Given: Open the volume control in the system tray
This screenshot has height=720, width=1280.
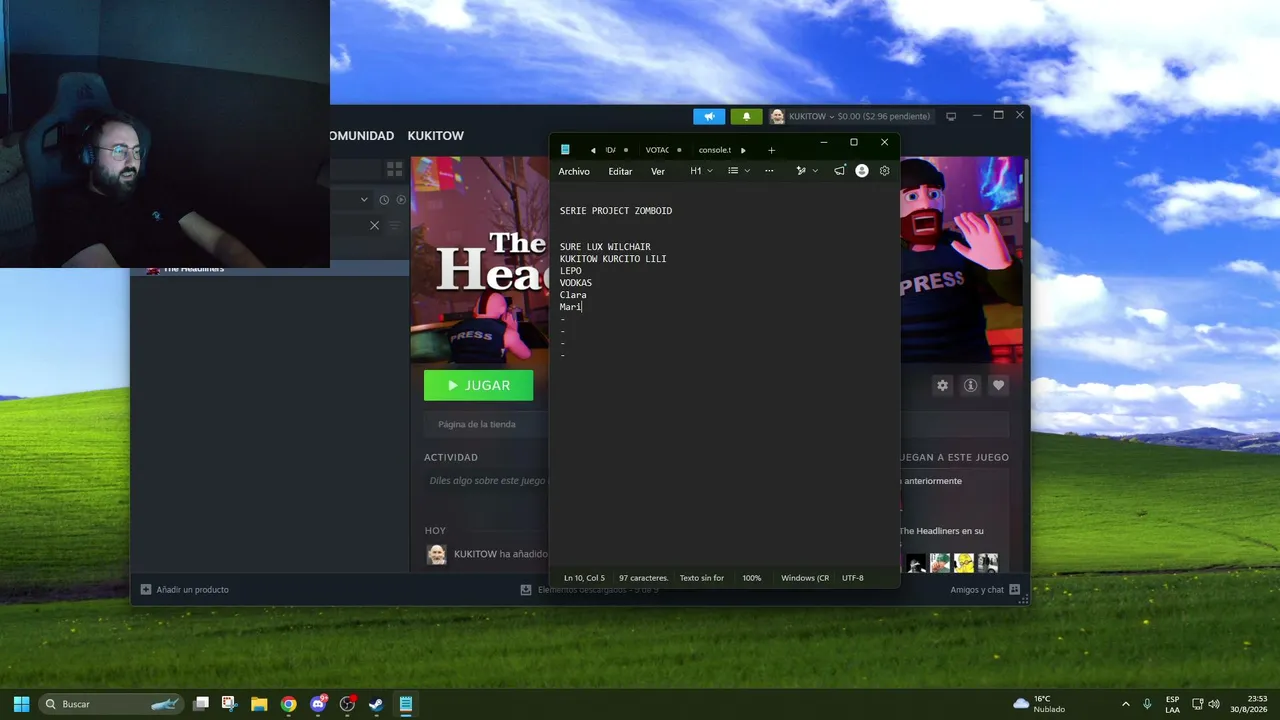Looking at the screenshot, I should point(1214,704).
